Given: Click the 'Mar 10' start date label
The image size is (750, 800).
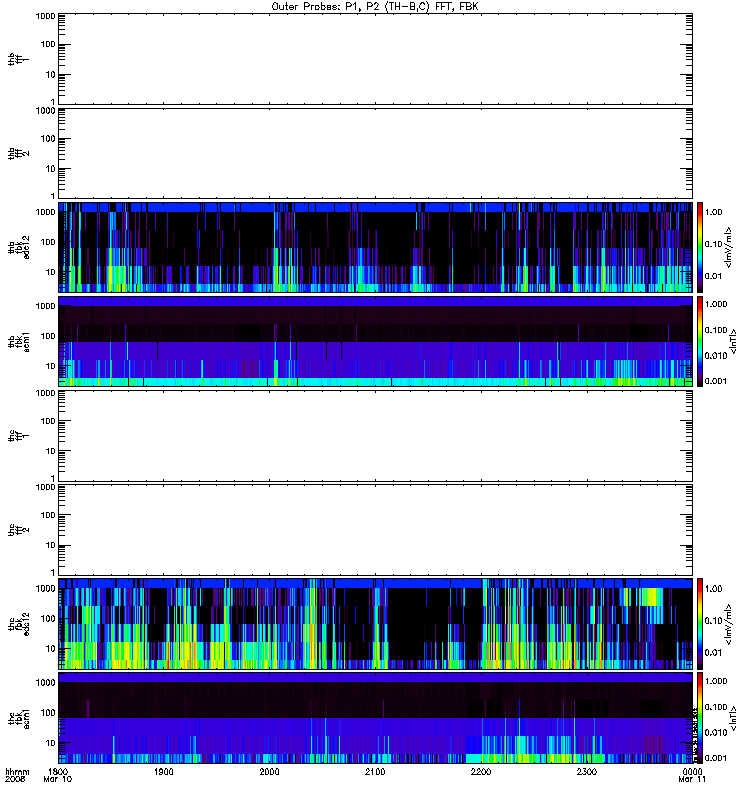Looking at the screenshot, I should [58, 779].
